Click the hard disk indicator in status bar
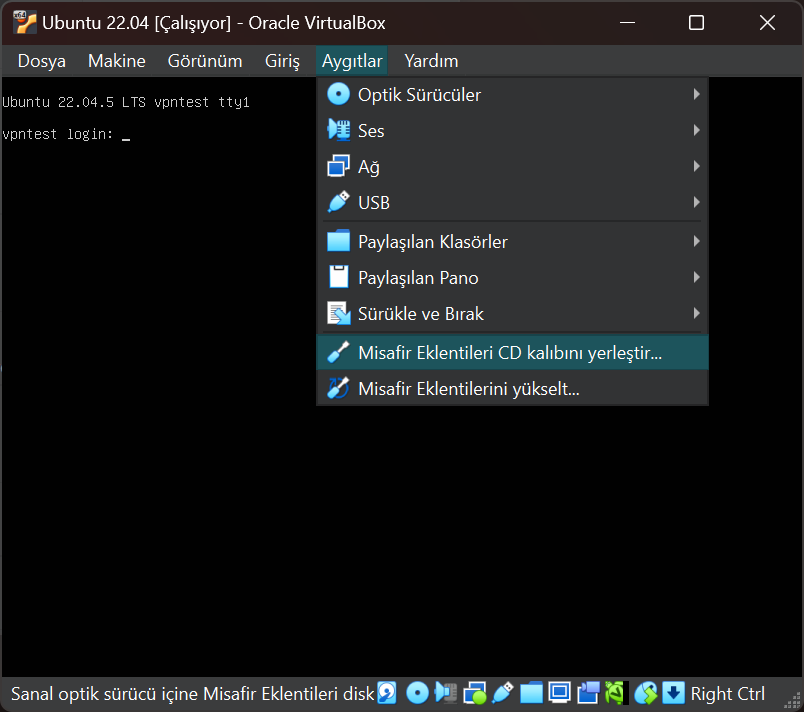804x712 pixels. click(x=387, y=693)
